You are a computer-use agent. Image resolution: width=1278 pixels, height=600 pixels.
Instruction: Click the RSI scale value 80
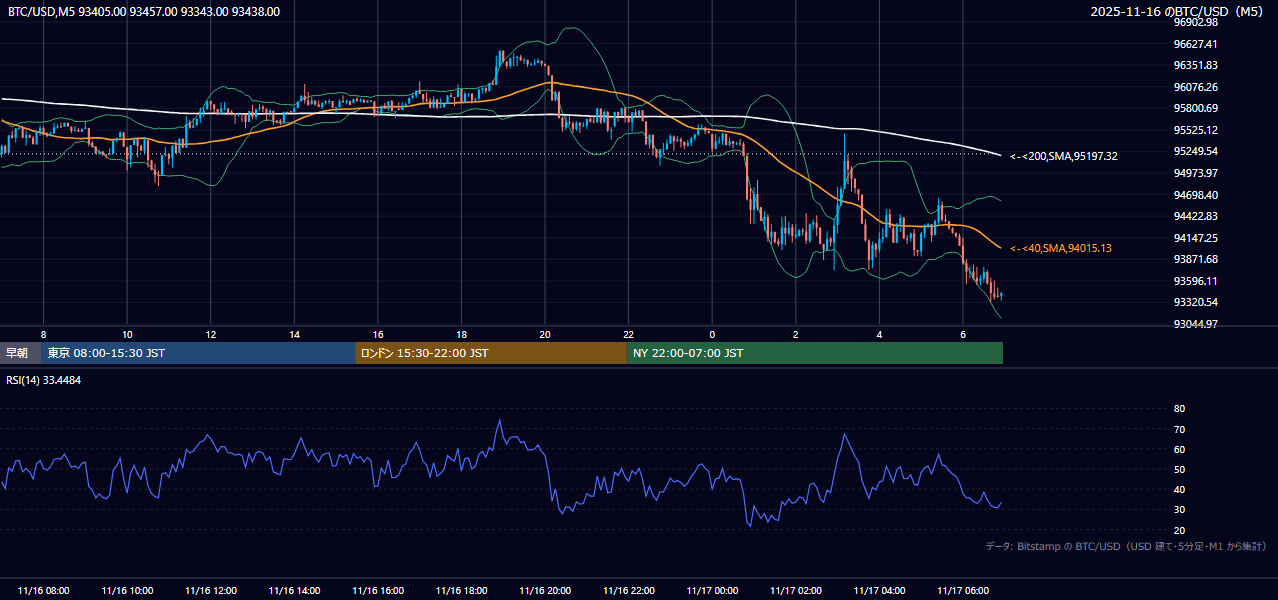coord(1179,409)
